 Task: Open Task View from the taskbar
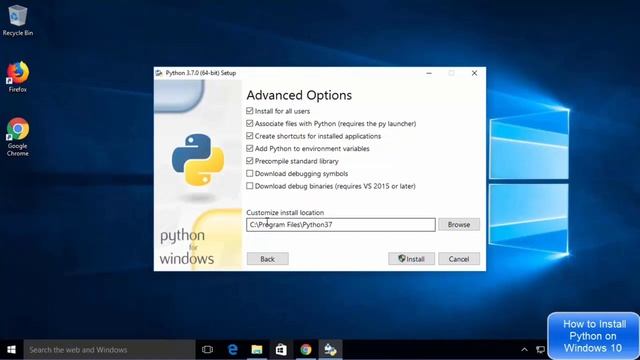(x=207, y=350)
